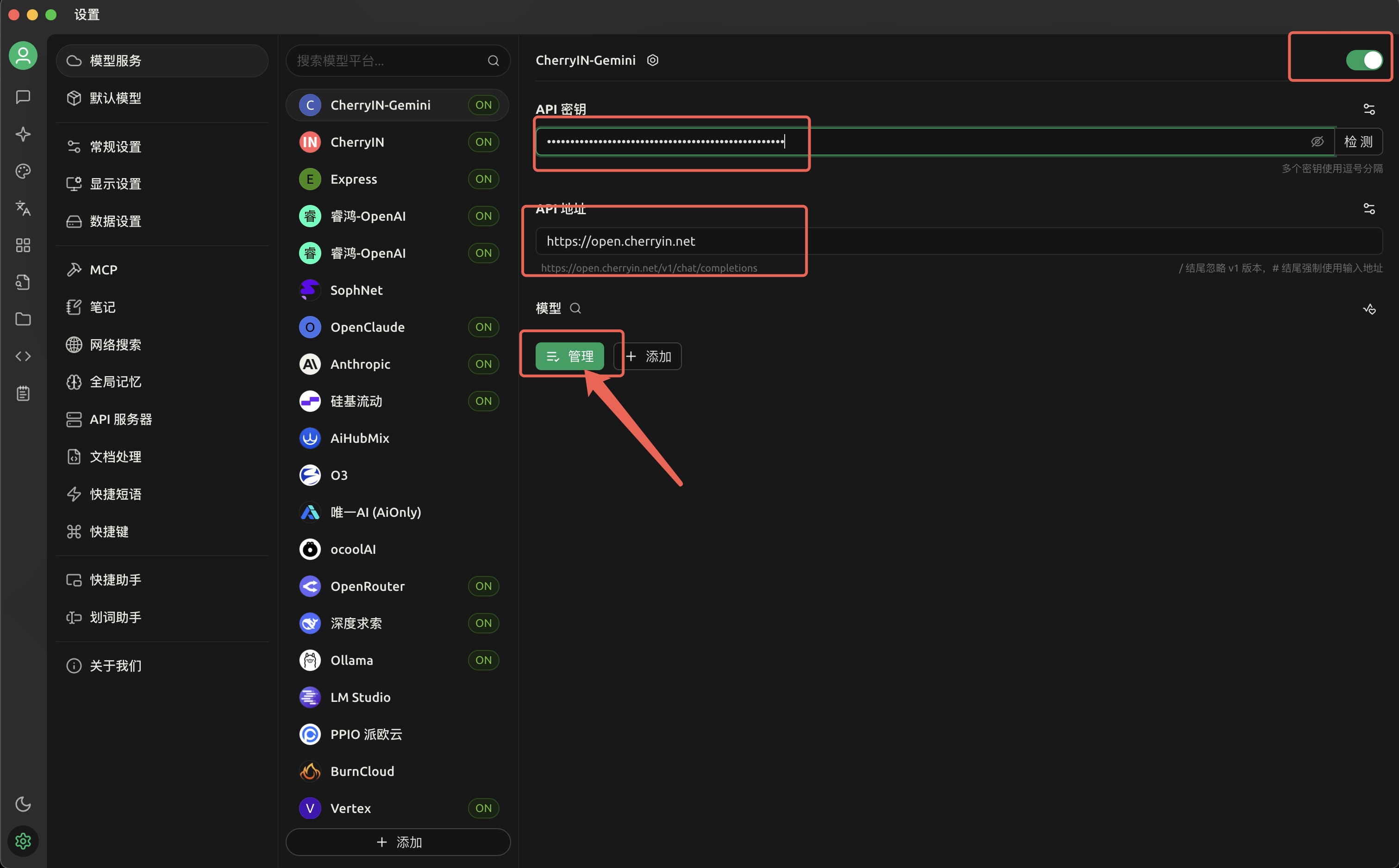Reveal the API key with eye icon
The height and width of the screenshot is (868, 1399).
(x=1317, y=141)
